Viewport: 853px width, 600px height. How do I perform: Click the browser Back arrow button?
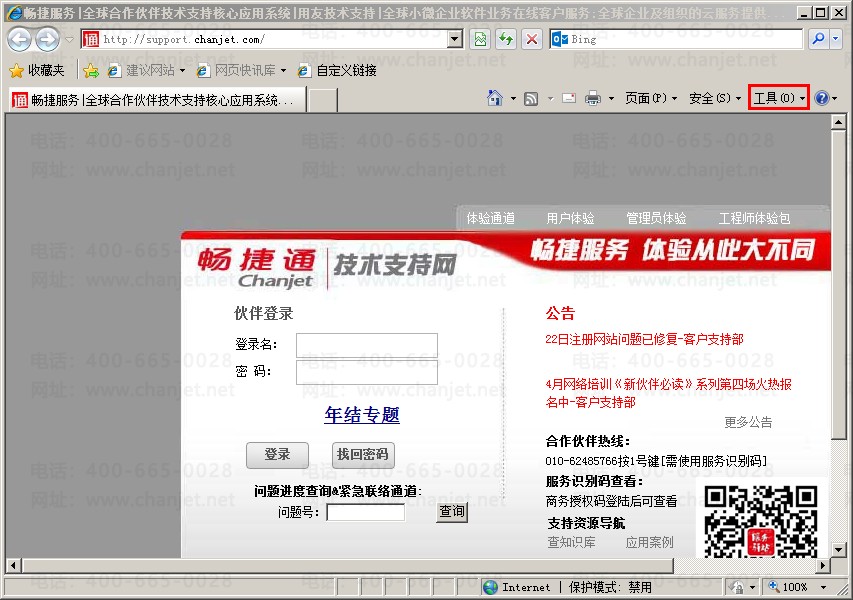click(x=19, y=39)
